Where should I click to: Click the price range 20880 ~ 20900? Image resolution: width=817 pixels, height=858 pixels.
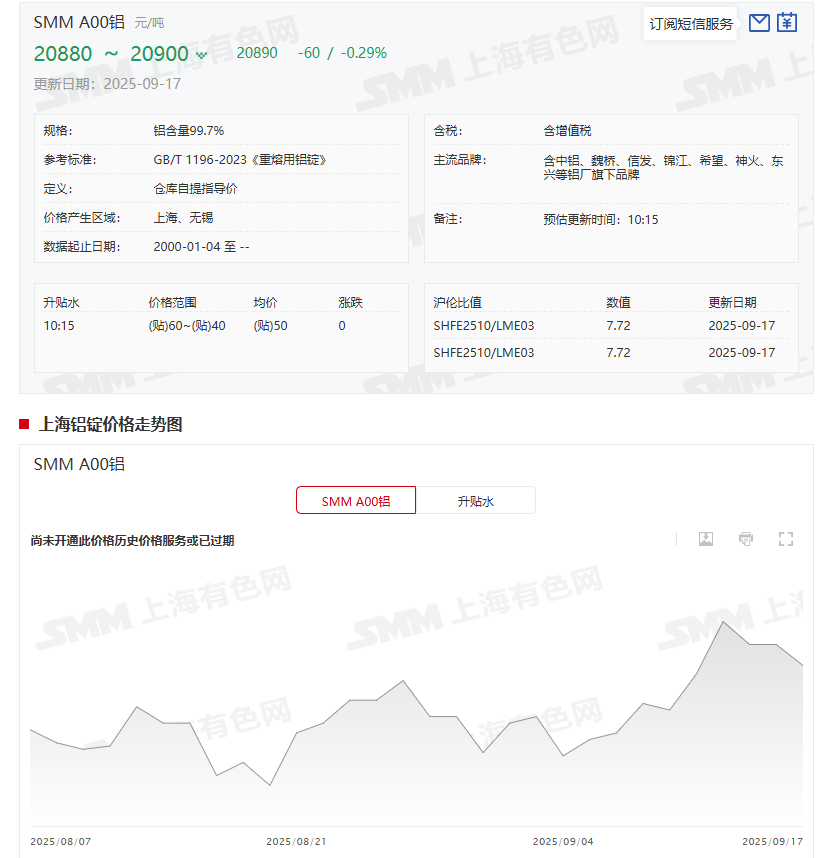pyautogui.click(x=111, y=54)
